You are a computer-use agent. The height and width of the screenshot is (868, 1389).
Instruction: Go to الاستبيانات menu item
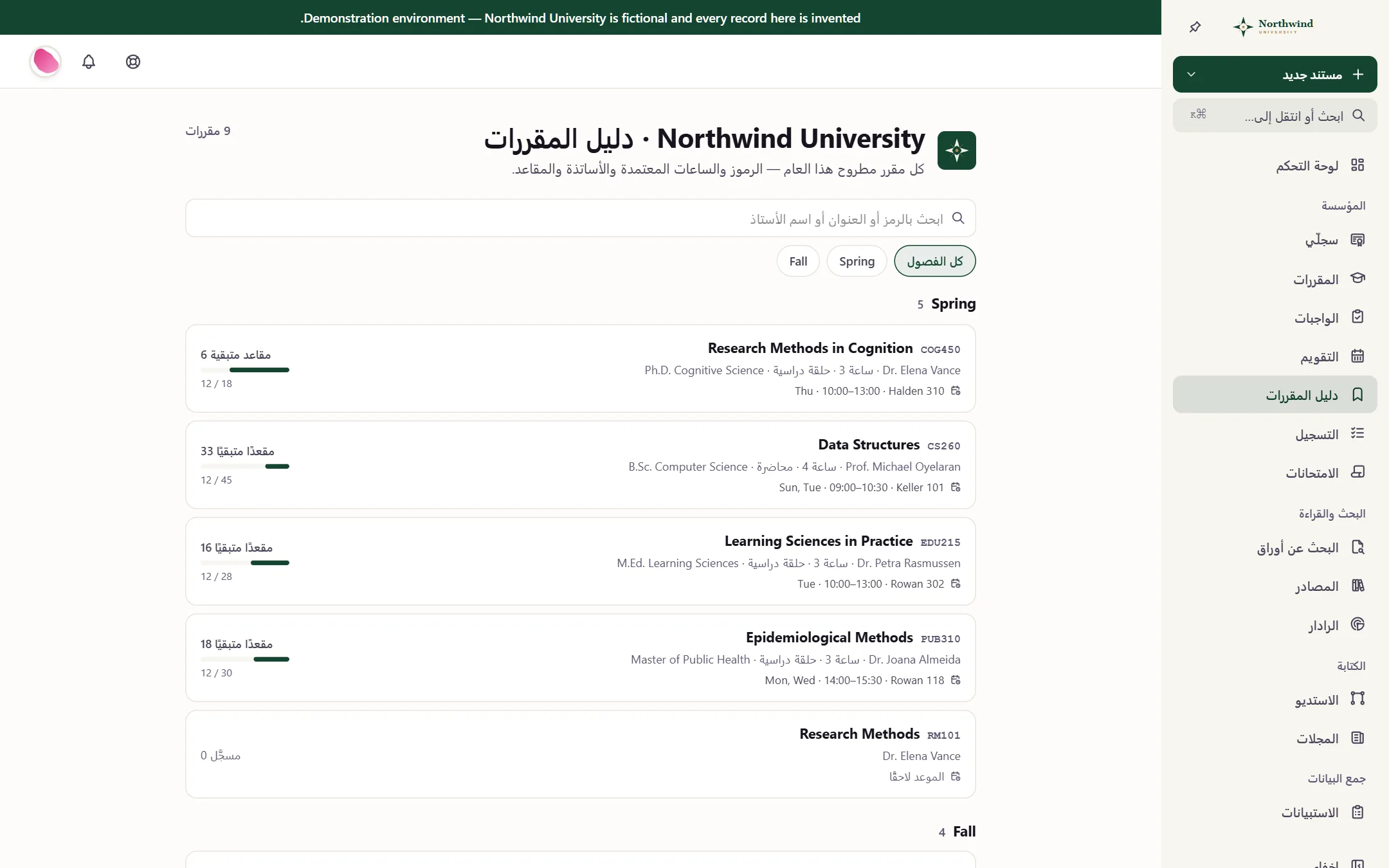click(1275, 813)
